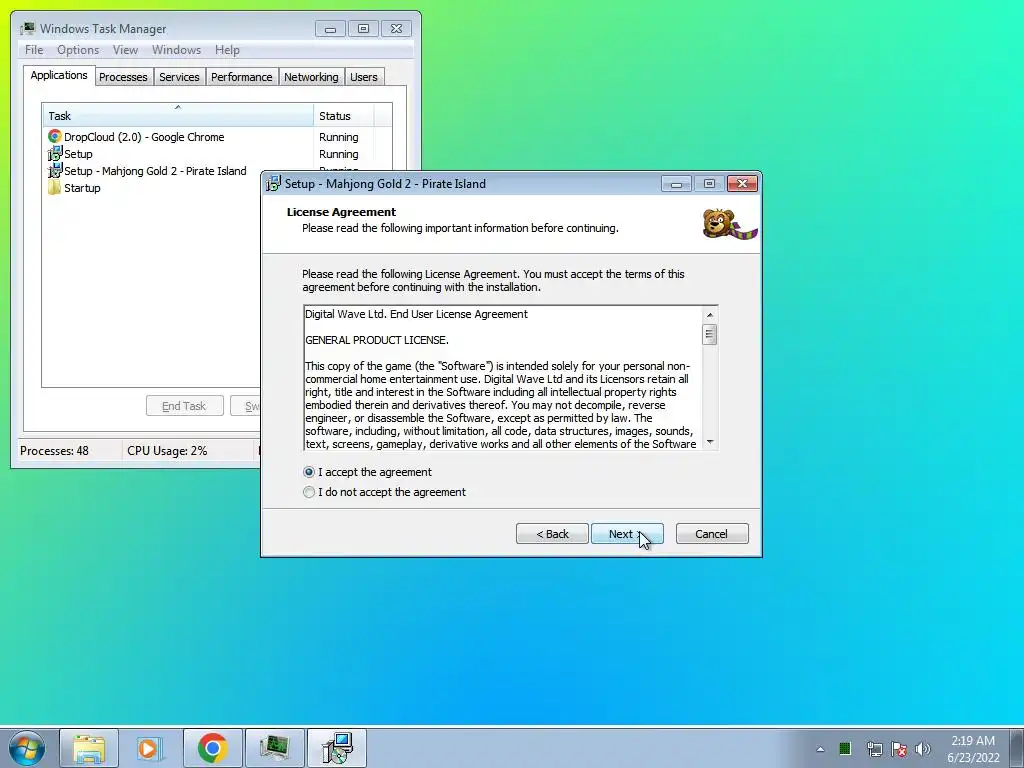Image resolution: width=1024 pixels, height=768 pixels.
Task: Click the End Task button
Action: tap(185, 406)
